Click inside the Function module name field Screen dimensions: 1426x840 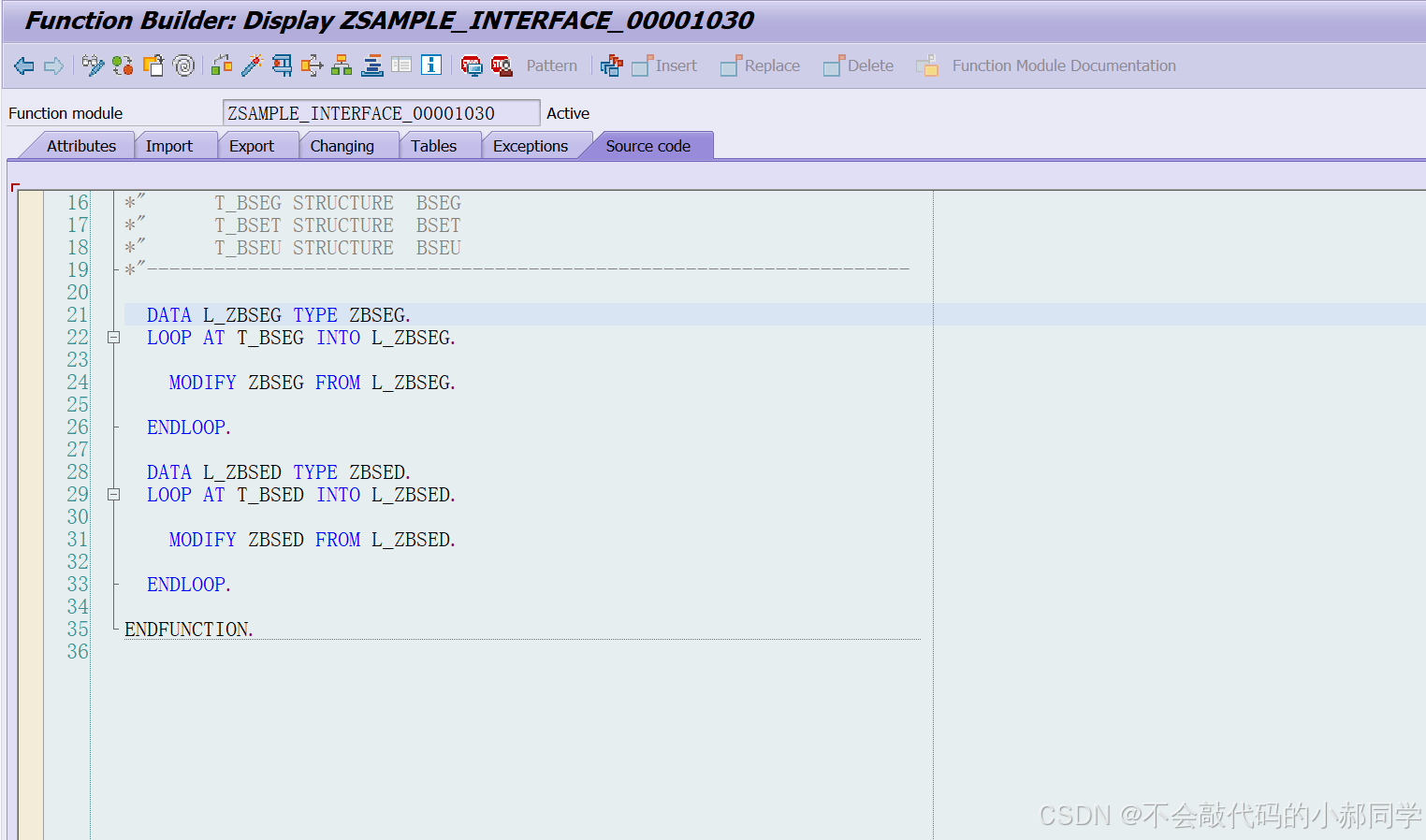(381, 111)
